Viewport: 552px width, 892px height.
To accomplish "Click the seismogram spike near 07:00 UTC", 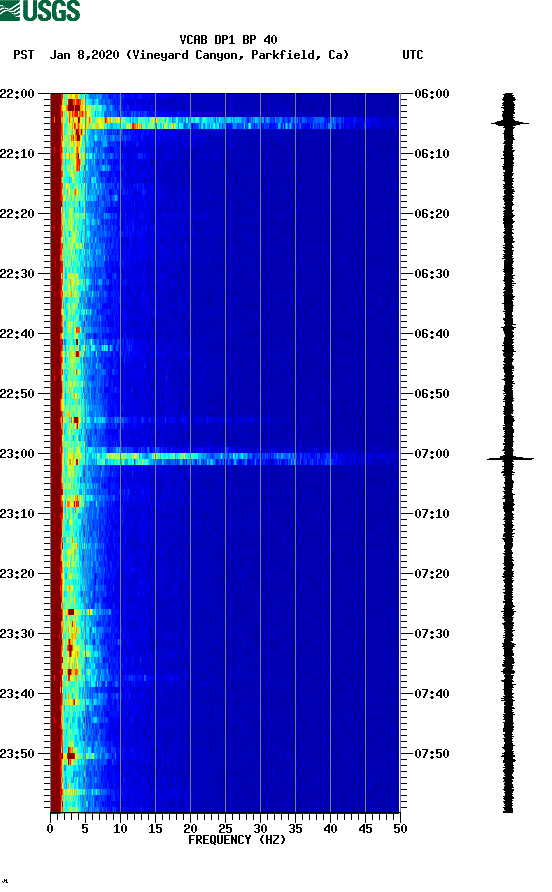I will click(510, 459).
